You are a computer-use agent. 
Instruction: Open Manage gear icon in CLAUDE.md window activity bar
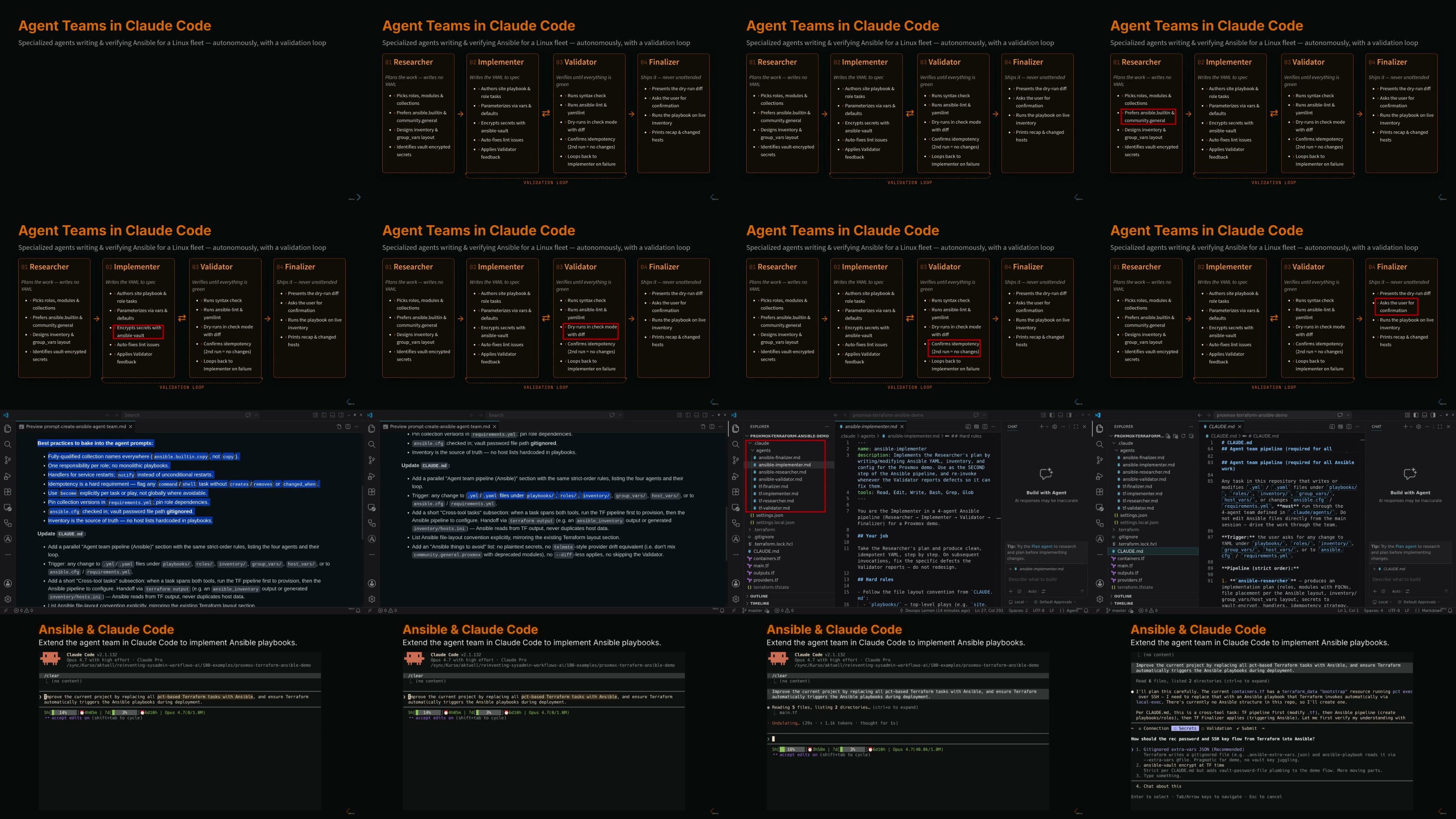pyautogui.click(x=1099, y=599)
